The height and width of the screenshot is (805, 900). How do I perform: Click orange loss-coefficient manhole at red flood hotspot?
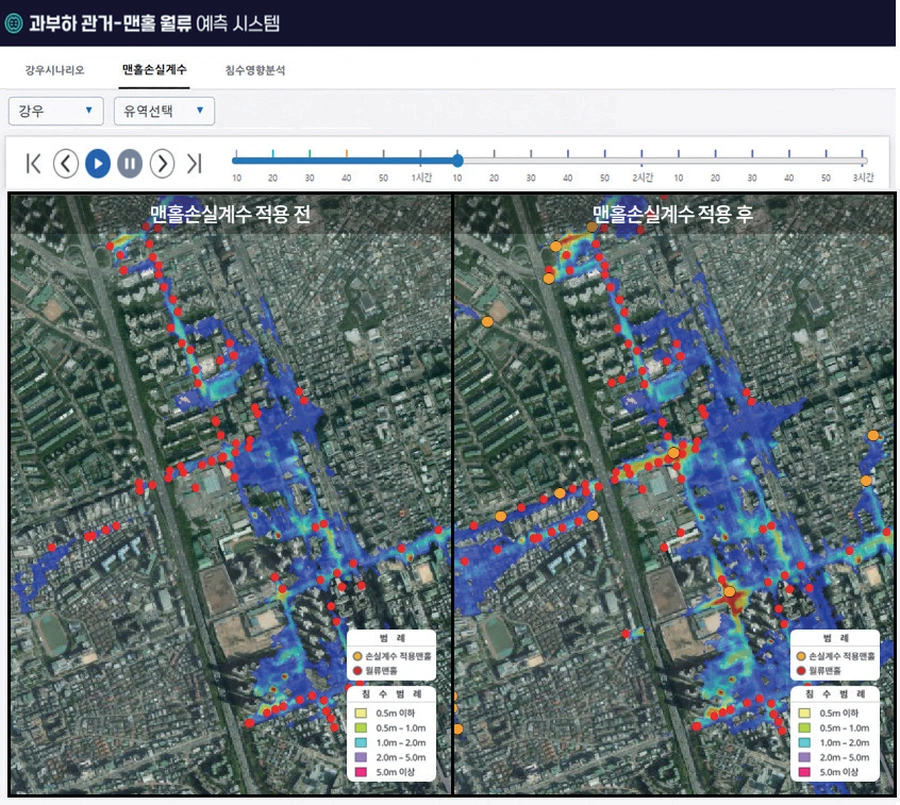tap(729, 591)
